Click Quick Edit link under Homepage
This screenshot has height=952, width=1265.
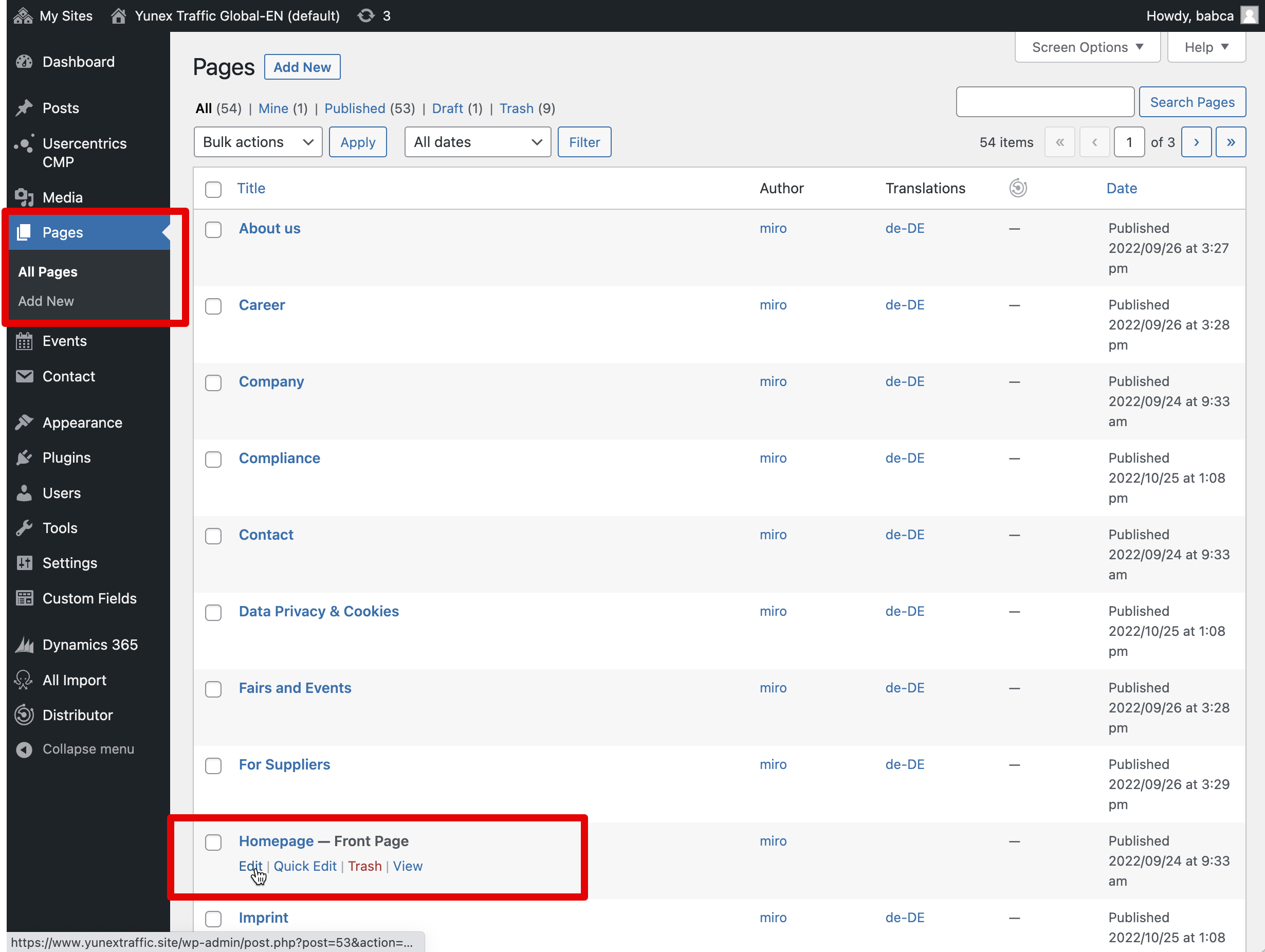pos(305,866)
